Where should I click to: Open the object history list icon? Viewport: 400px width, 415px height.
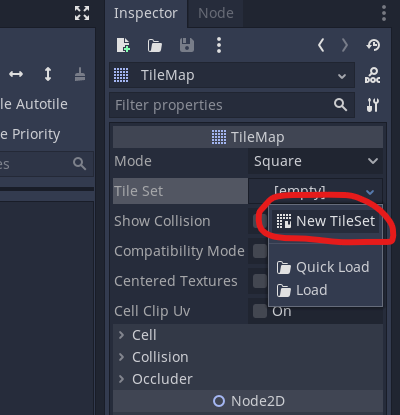click(x=373, y=45)
